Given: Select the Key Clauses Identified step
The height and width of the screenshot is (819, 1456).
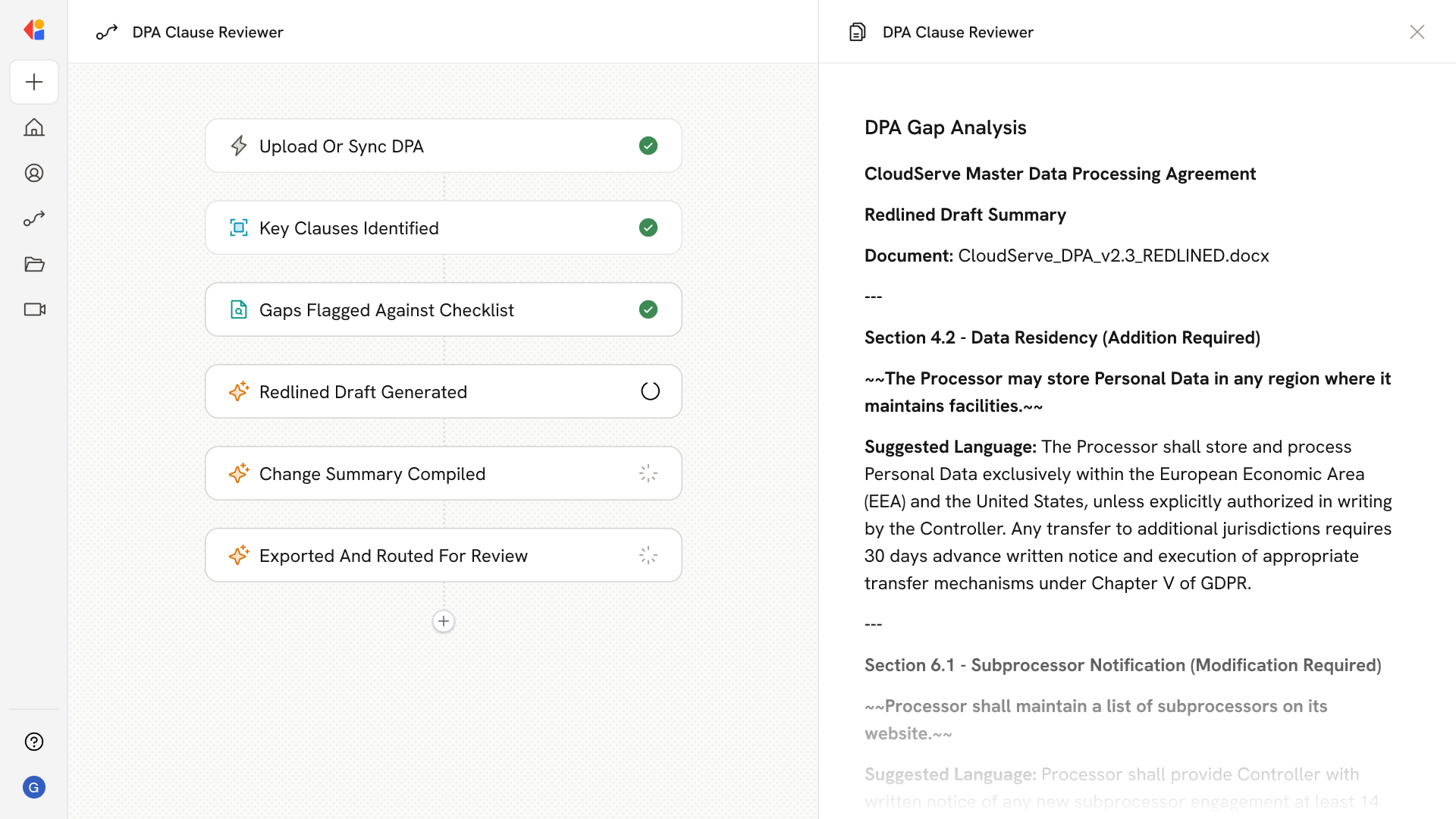Looking at the screenshot, I should pyautogui.click(x=443, y=227).
